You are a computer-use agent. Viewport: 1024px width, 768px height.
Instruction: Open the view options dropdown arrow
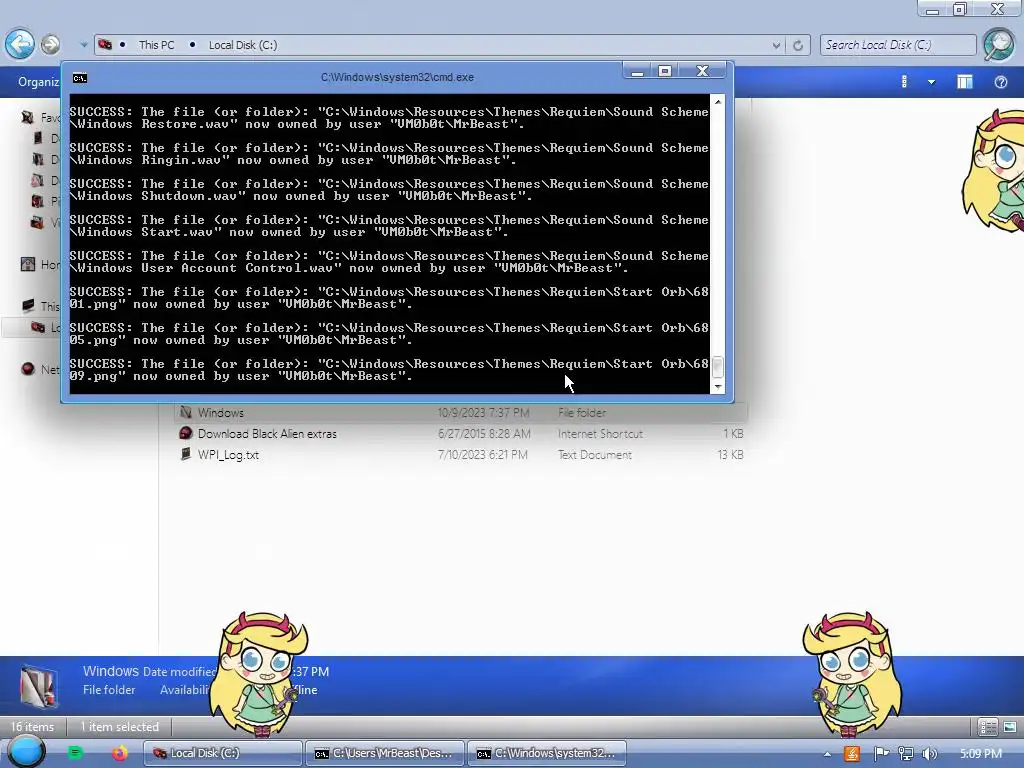click(x=931, y=82)
